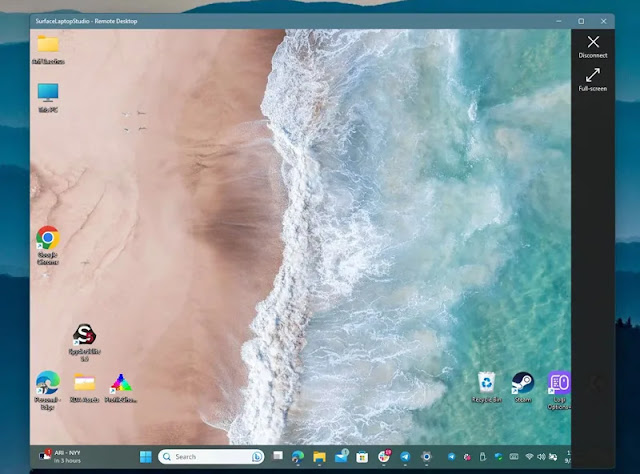The image size is (640, 474).
Task: Select the Steam desktop shortcut
Action: tap(523, 387)
